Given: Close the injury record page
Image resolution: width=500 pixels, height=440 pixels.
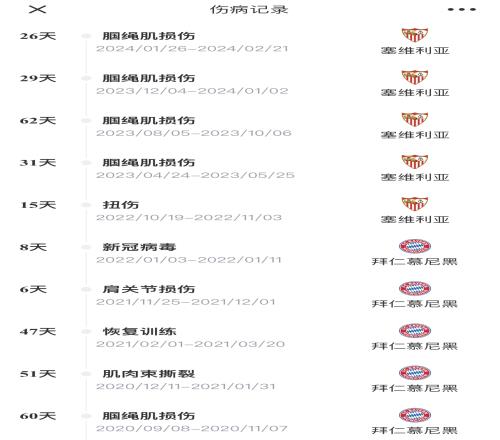Looking at the screenshot, I should pos(37,9).
